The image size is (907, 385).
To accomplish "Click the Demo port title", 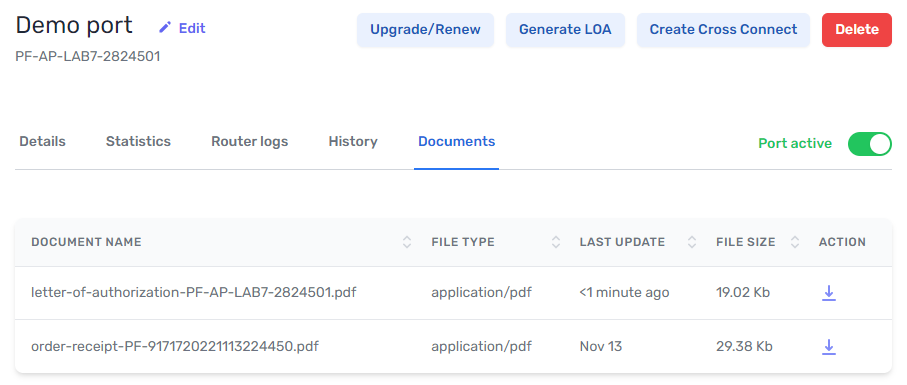I will (x=74, y=25).
